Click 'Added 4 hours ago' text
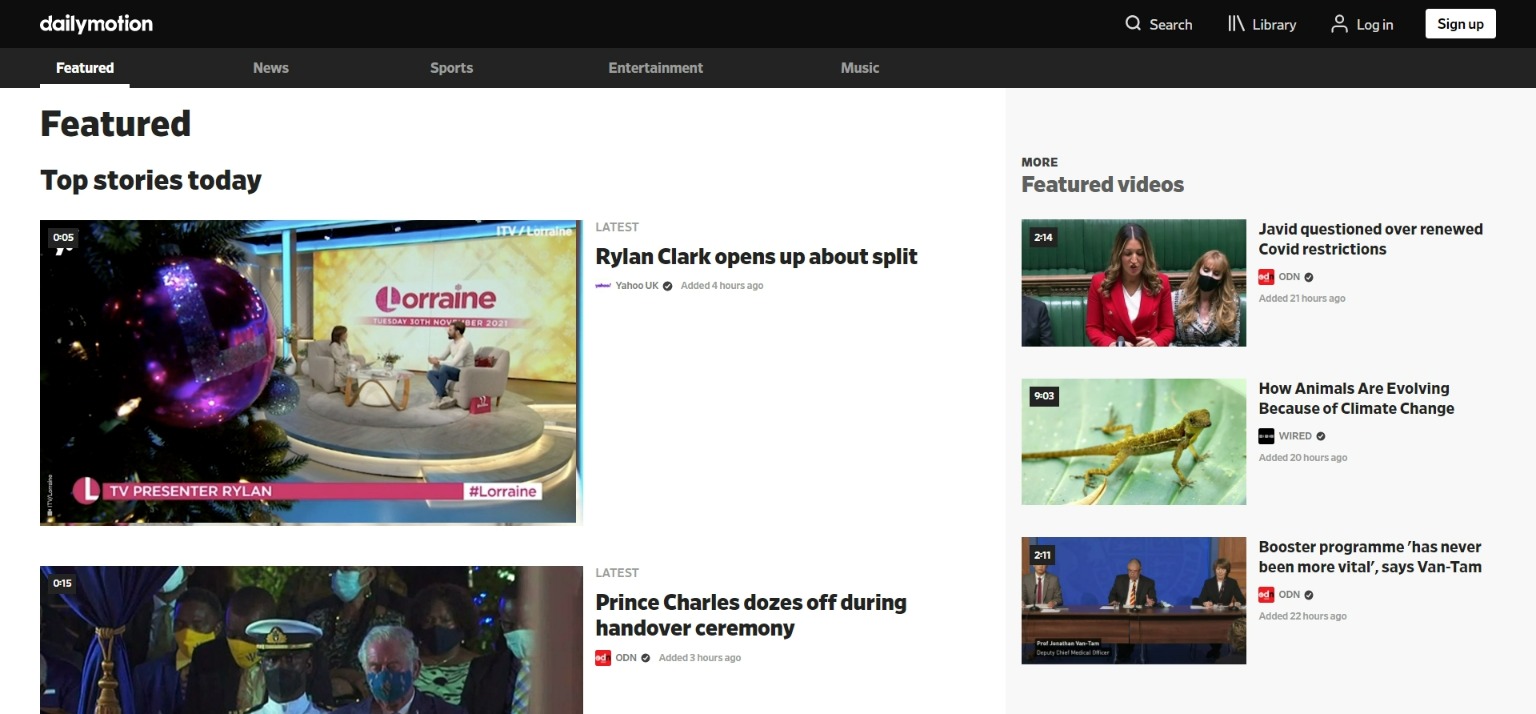 (x=722, y=286)
